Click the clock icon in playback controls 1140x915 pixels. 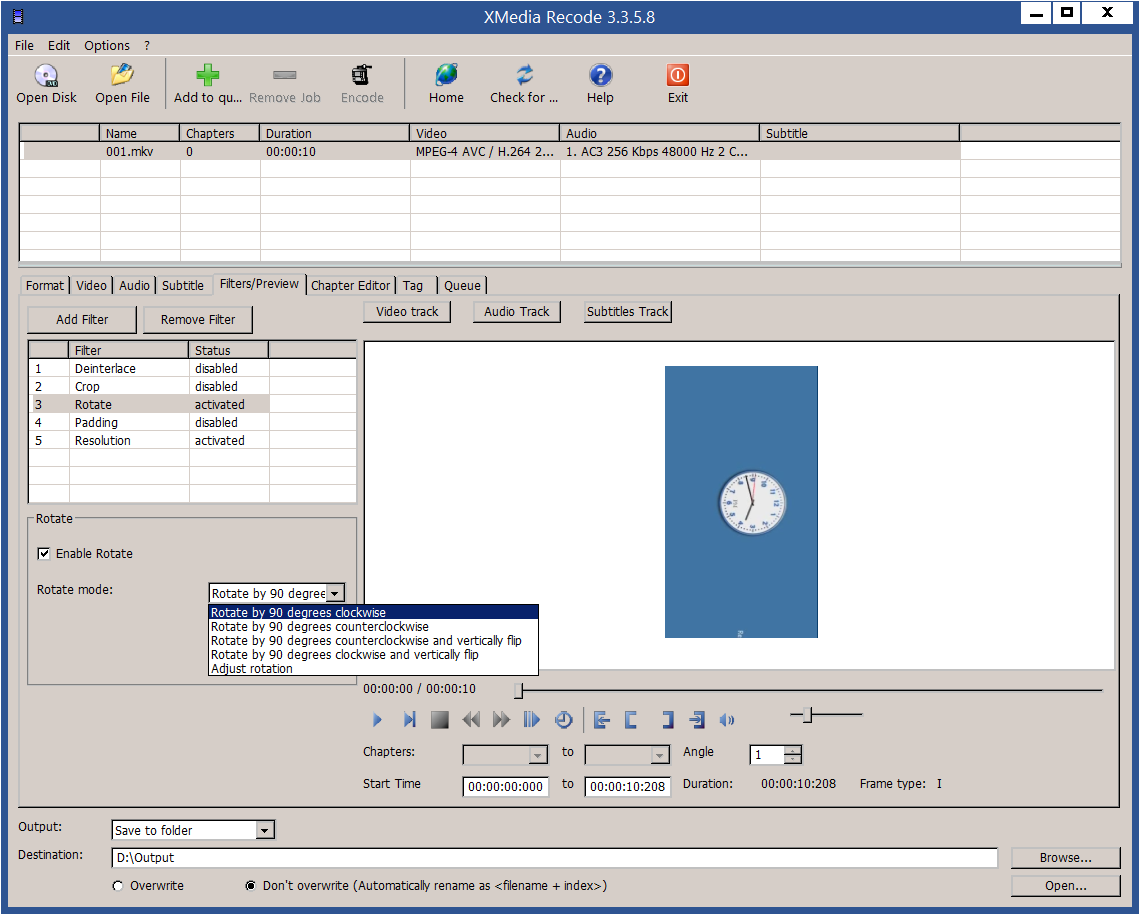pos(563,720)
